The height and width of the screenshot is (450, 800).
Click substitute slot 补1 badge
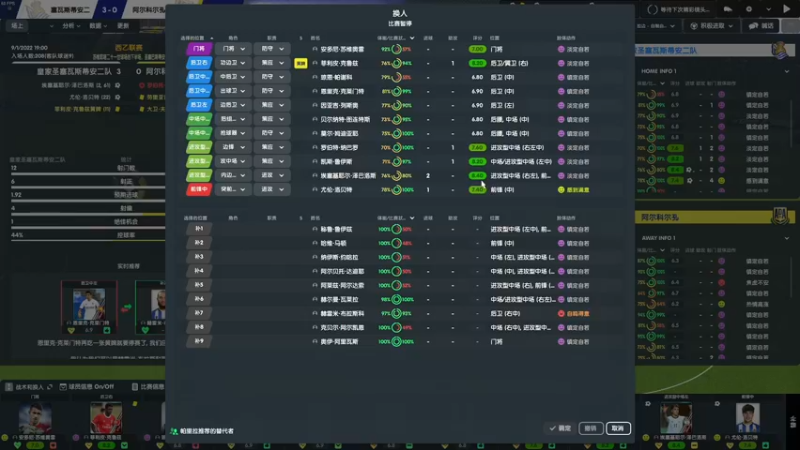click(198, 229)
